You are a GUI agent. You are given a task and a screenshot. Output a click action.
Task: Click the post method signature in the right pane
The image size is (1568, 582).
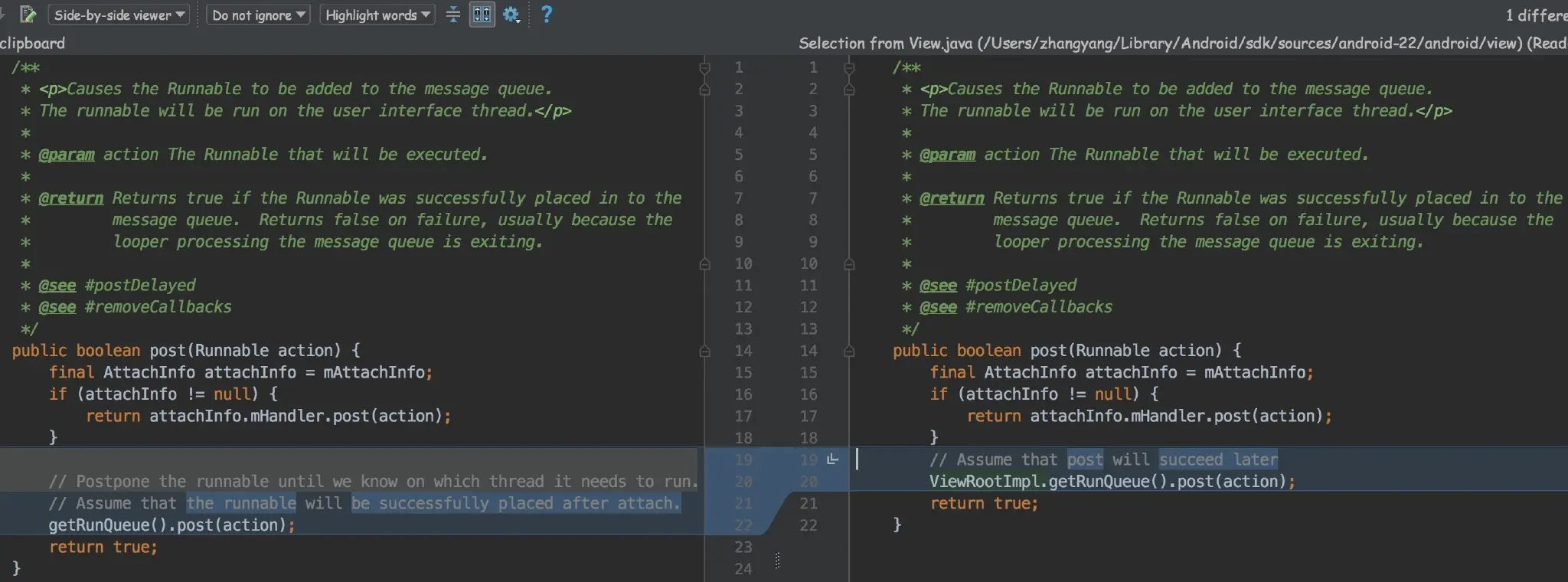1067,351
